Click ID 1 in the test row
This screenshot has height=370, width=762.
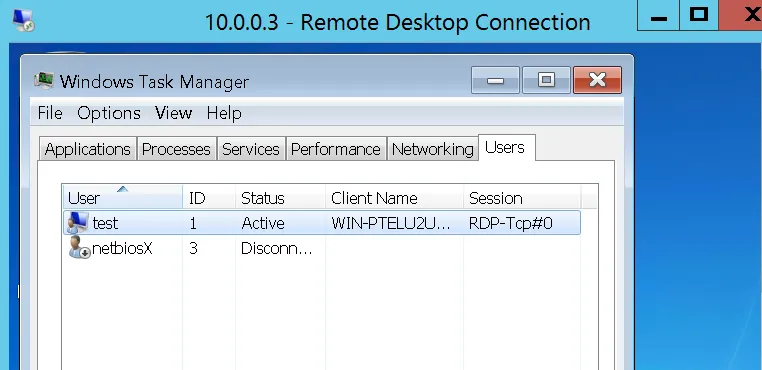coord(193,223)
